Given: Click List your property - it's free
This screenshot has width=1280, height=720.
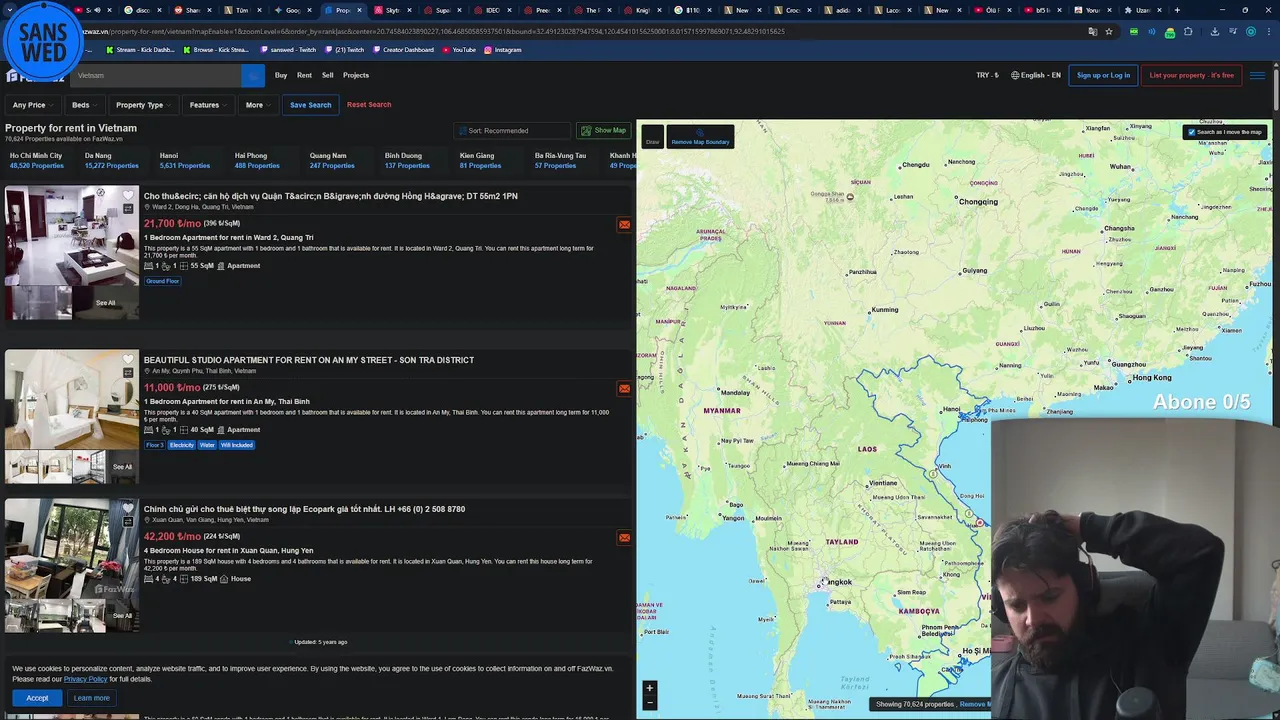Looking at the screenshot, I should coord(1191,75).
